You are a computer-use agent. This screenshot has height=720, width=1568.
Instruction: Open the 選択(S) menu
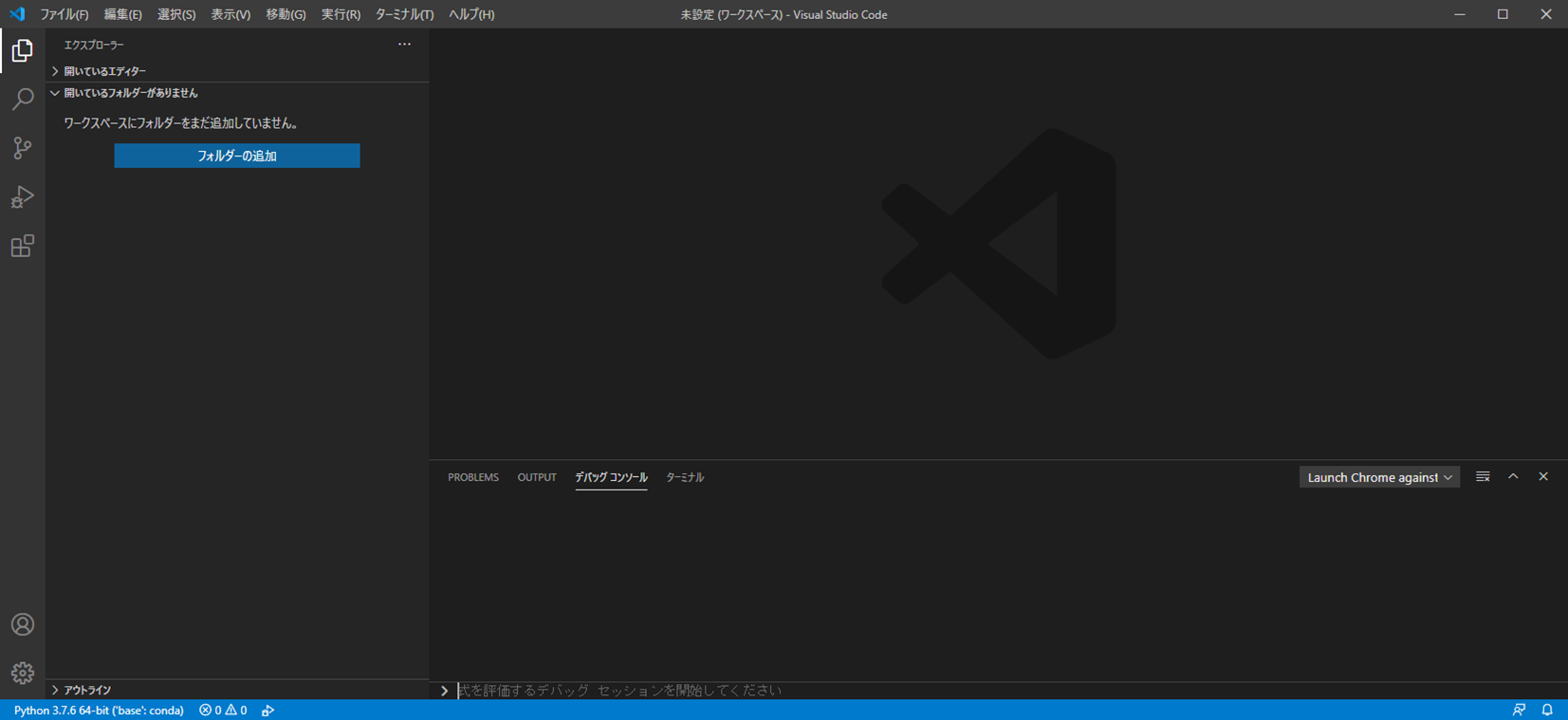(x=176, y=14)
